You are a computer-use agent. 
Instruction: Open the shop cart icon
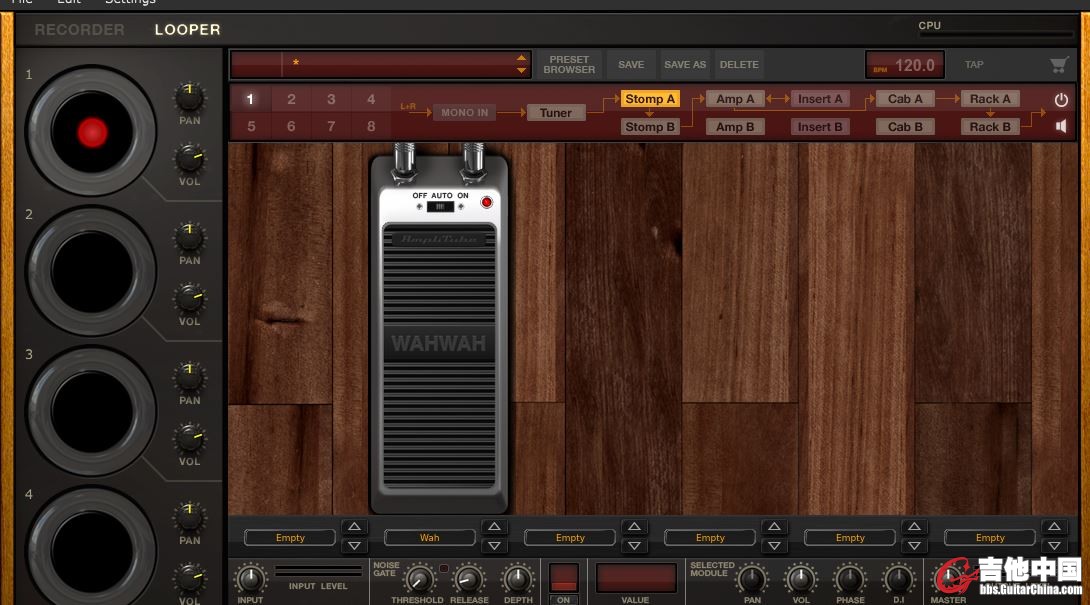tap(1058, 65)
